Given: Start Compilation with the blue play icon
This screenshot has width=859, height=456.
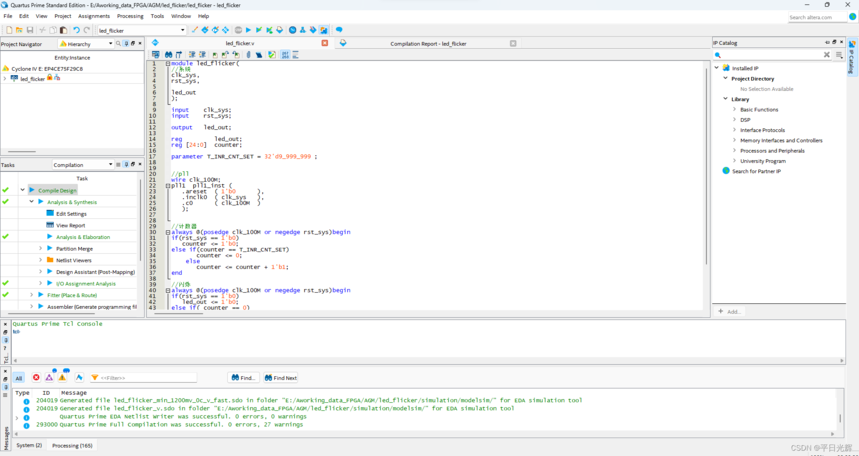Looking at the screenshot, I should pos(248,30).
